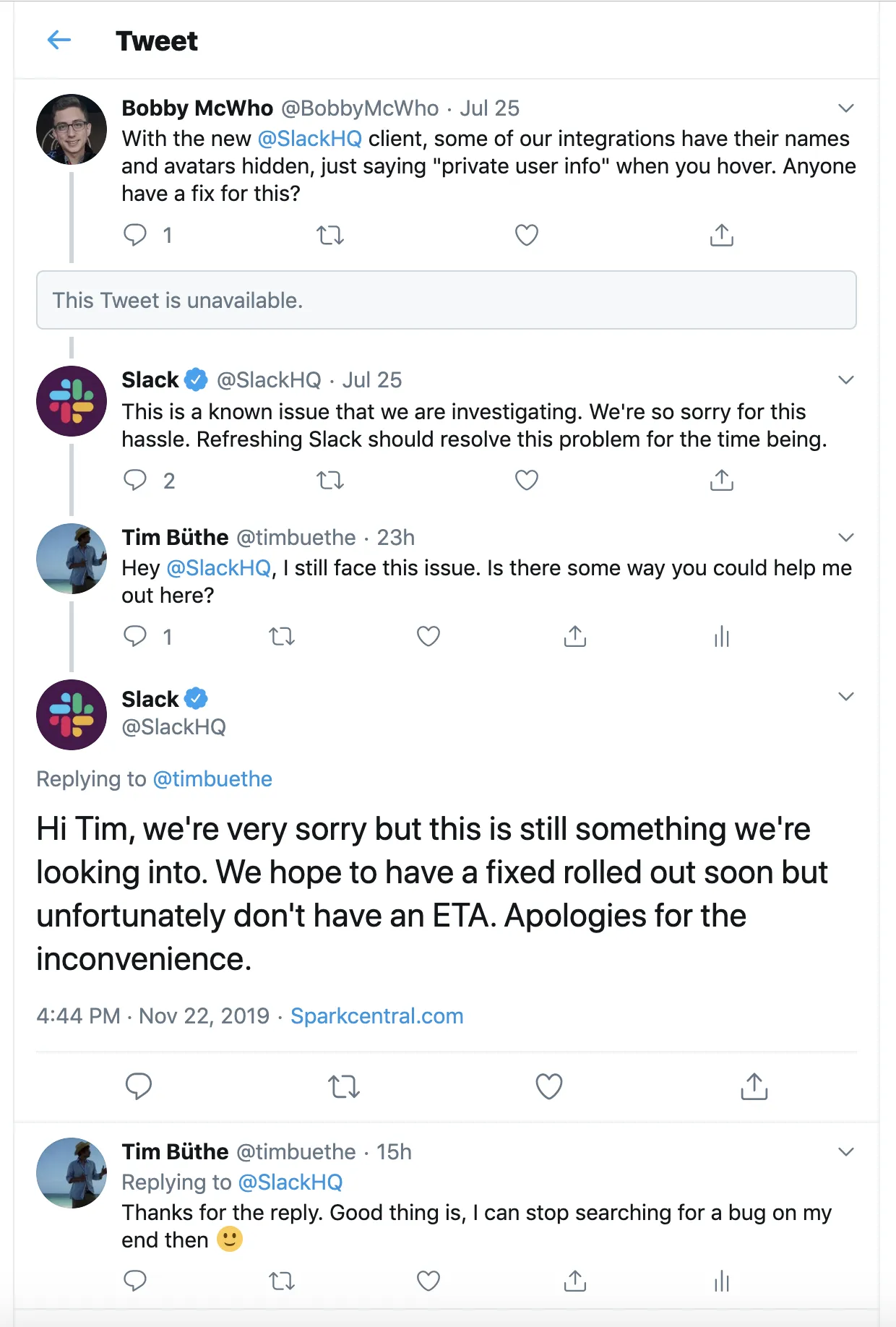
Task: Like Tim Büthe's 23h tweet
Action: point(428,637)
